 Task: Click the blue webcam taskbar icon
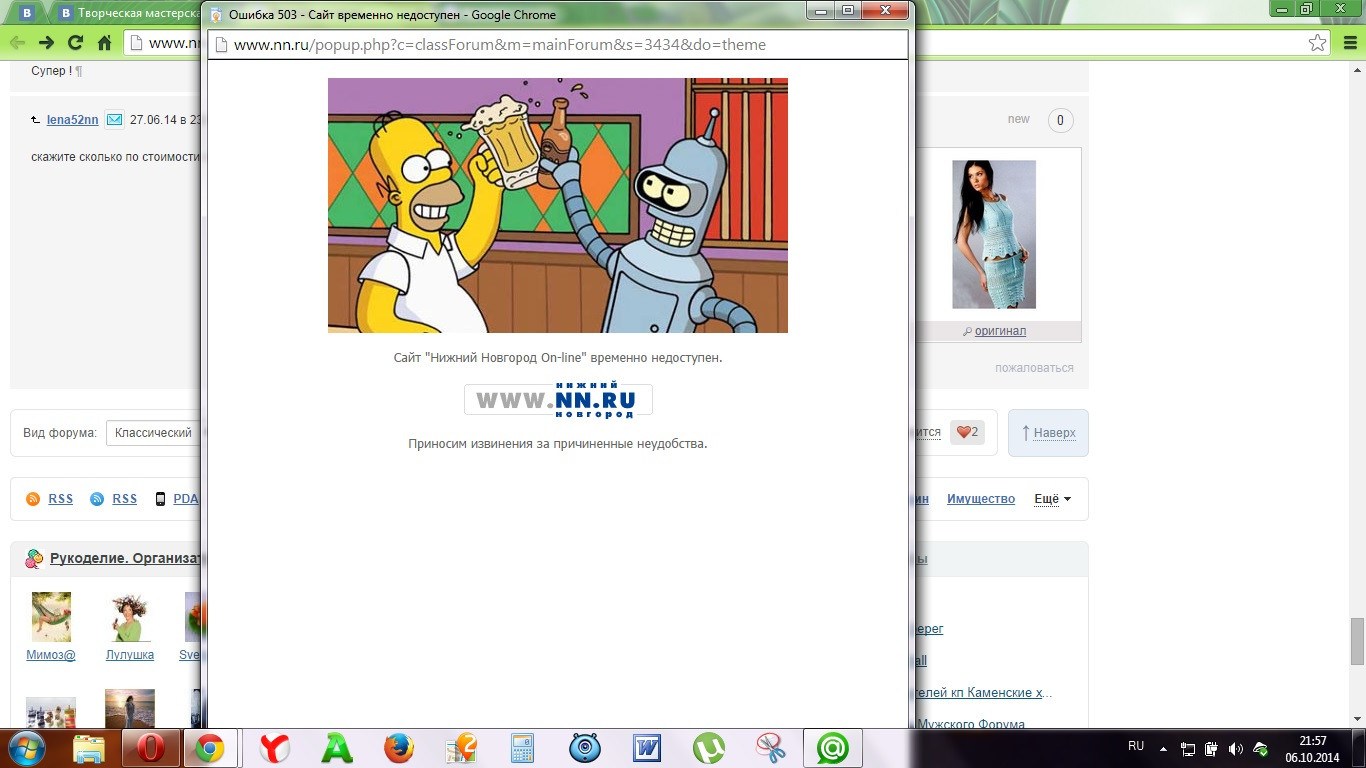(585, 748)
